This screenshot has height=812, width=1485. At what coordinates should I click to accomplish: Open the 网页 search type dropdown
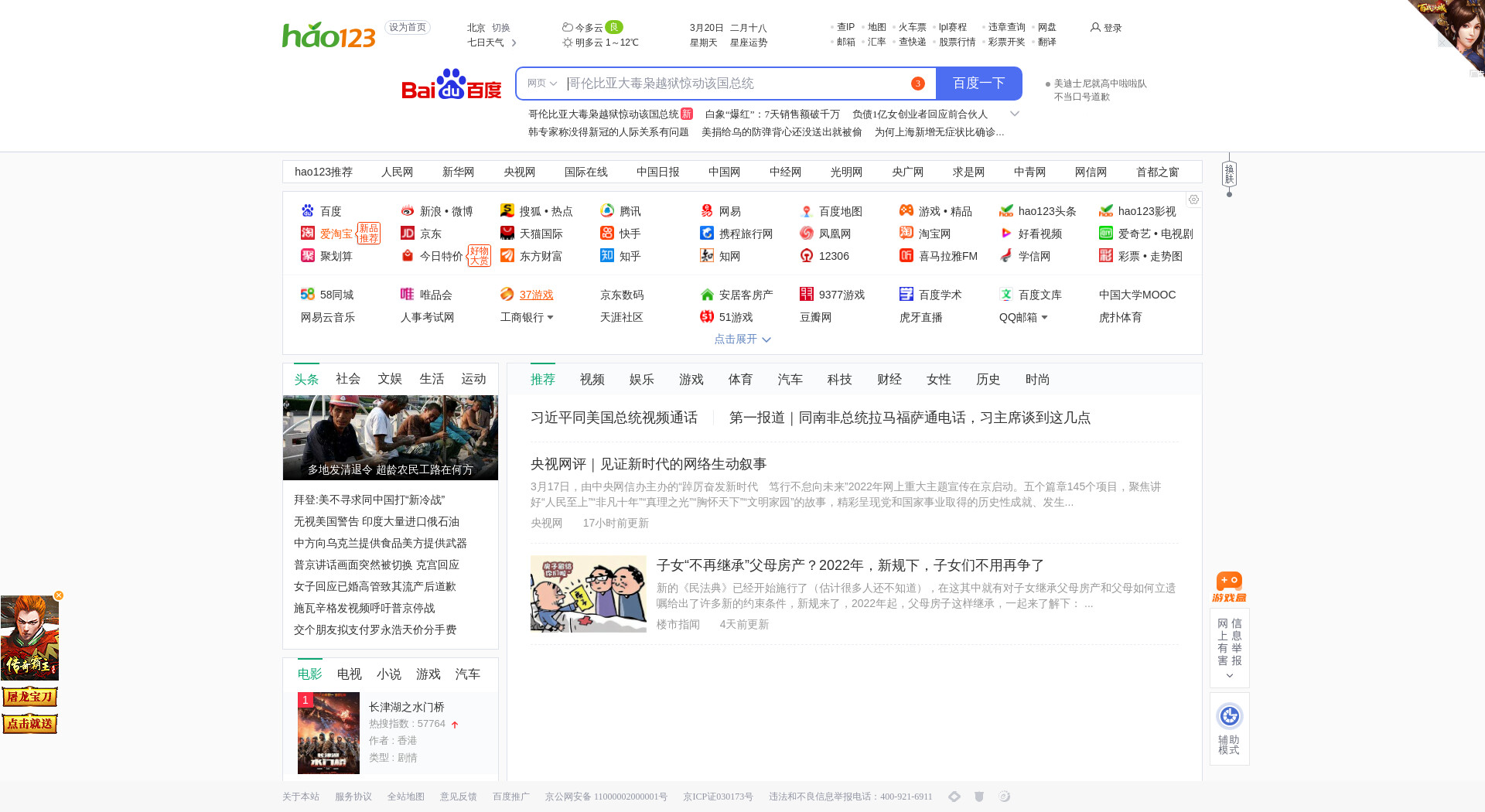coord(542,84)
